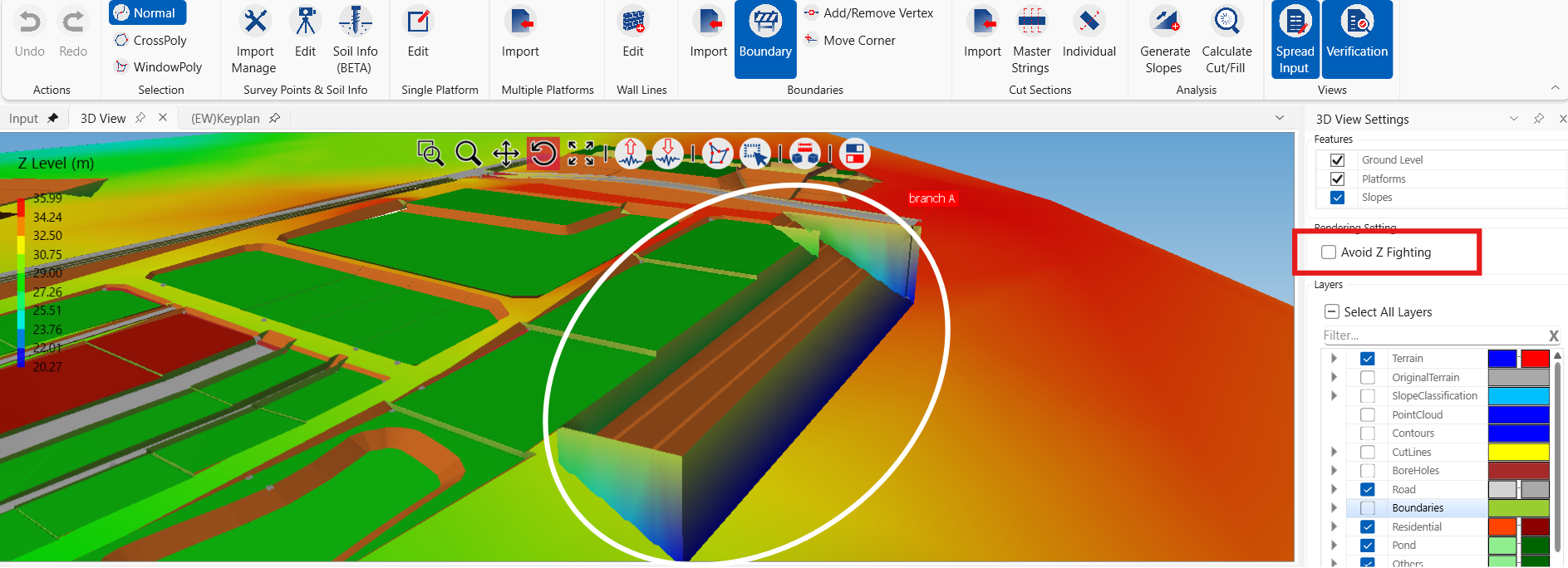Collapse the ribbon using chevron
Image resolution: width=1568 pixels, height=568 pixels.
pyautogui.click(x=1555, y=88)
